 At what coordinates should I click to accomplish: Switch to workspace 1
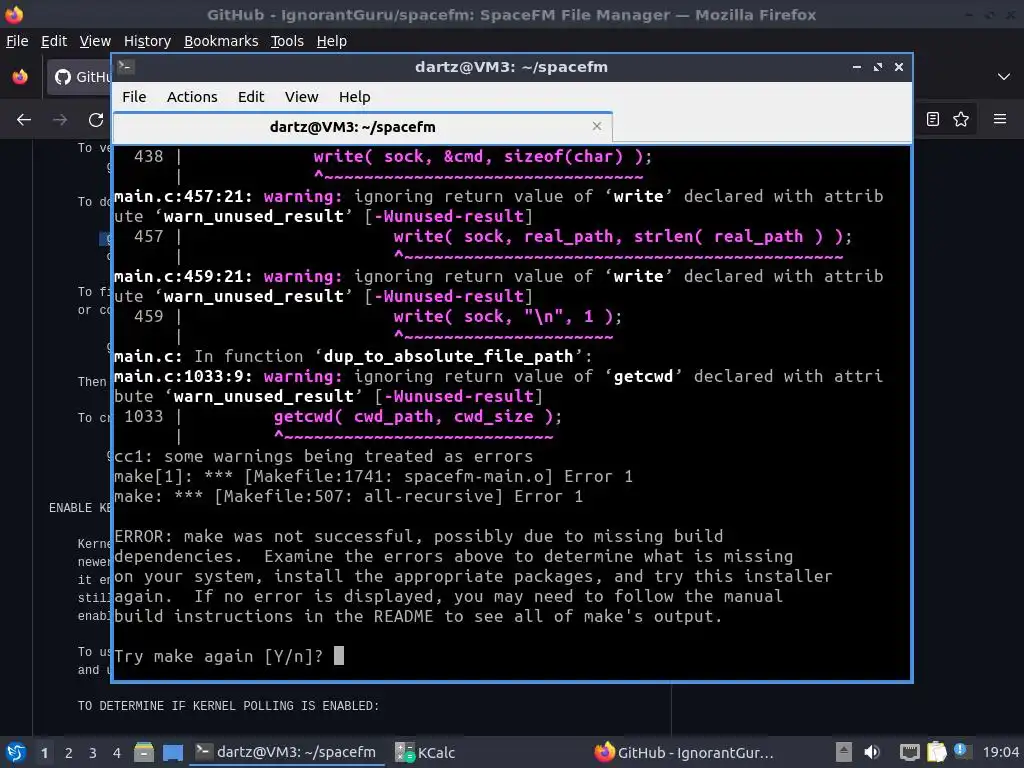click(44, 753)
